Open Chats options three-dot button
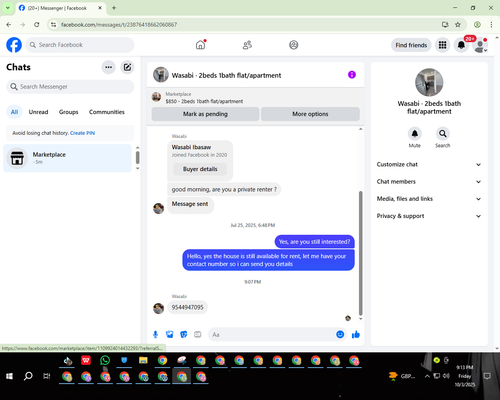The height and width of the screenshot is (400, 500). pyautogui.click(x=108, y=67)
